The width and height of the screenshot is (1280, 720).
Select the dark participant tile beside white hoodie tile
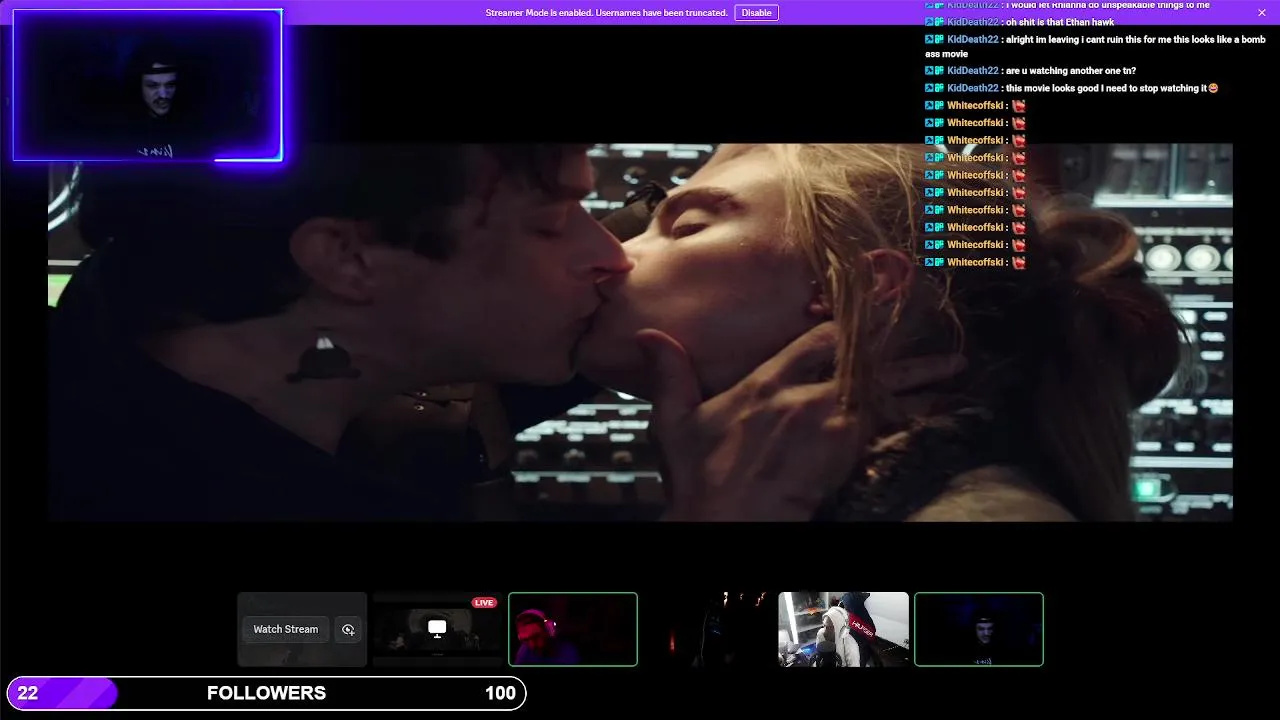pos(708,629)
